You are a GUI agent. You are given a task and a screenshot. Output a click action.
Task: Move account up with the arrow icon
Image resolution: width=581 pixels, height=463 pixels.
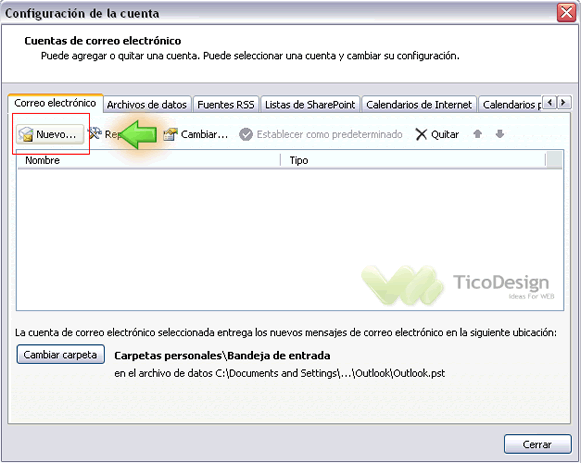click(478, 134)
